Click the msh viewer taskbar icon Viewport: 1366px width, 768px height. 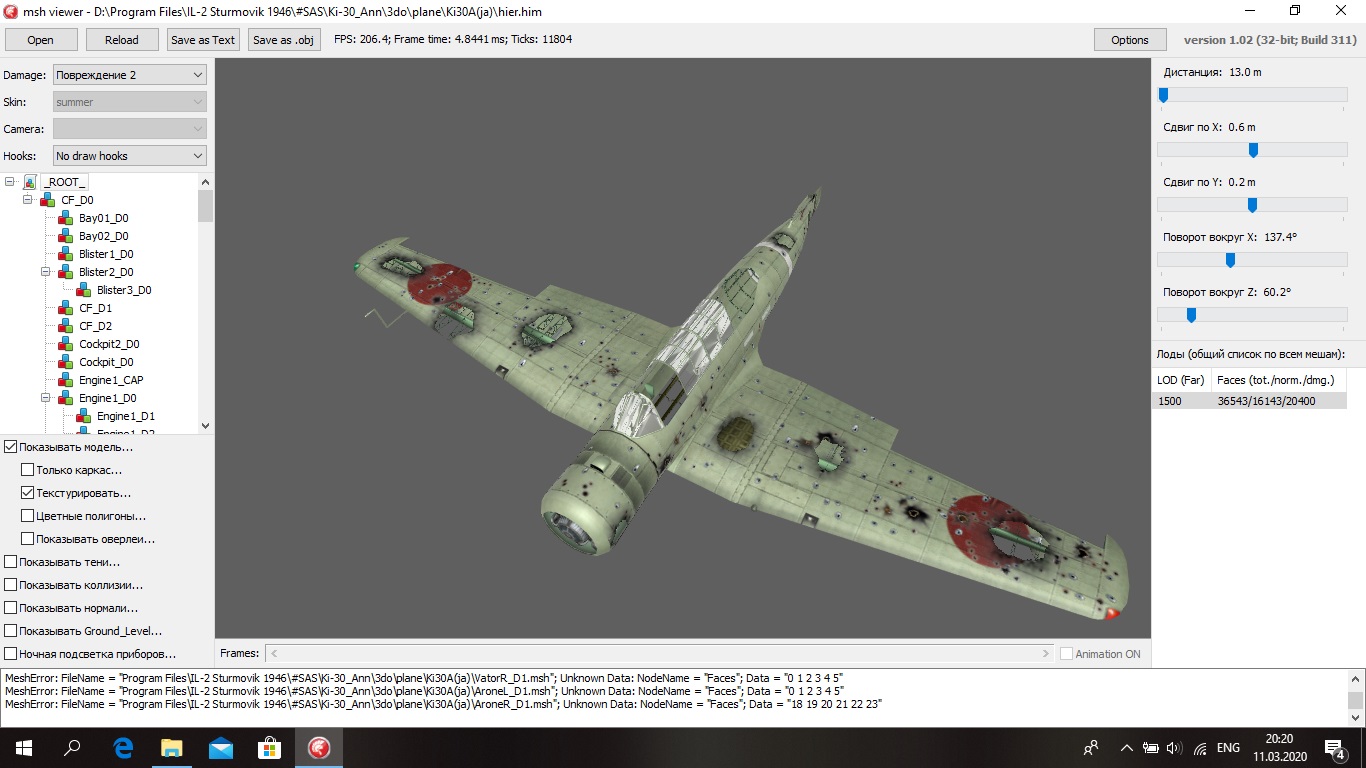pos(319,748)
